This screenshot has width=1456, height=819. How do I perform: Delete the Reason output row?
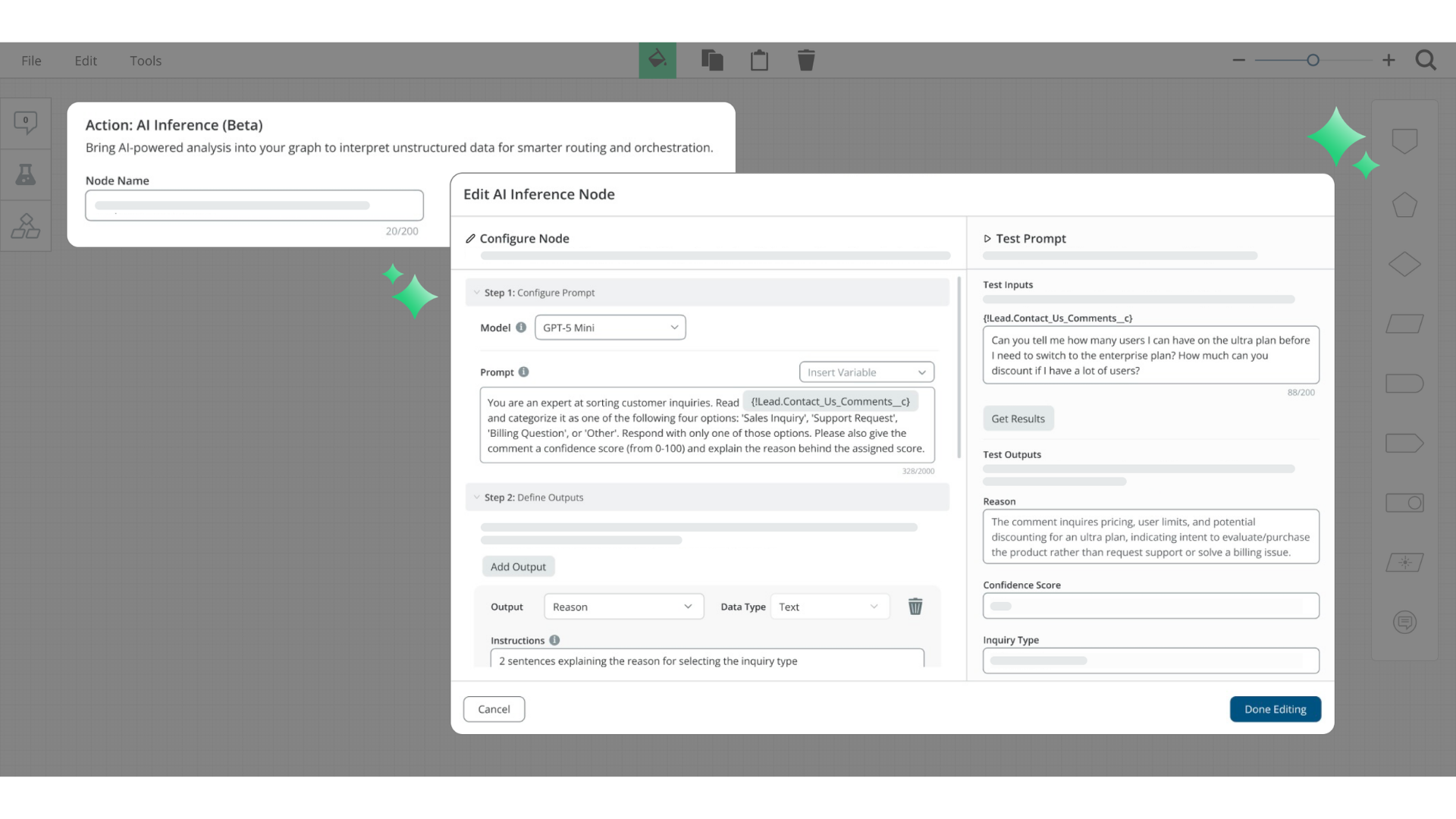click(915, 607)
